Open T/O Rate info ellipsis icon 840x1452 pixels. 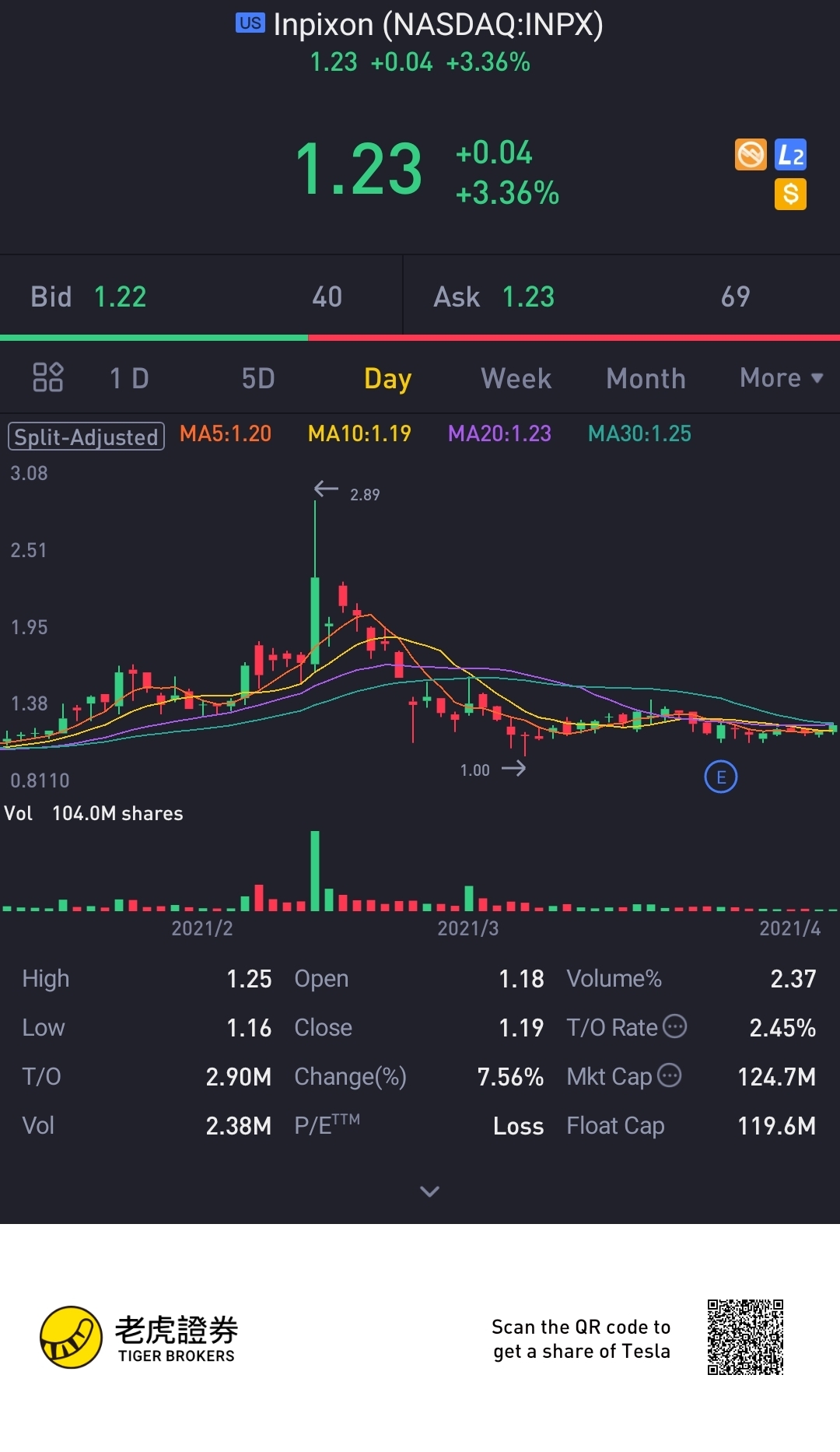pos(674,1026)
